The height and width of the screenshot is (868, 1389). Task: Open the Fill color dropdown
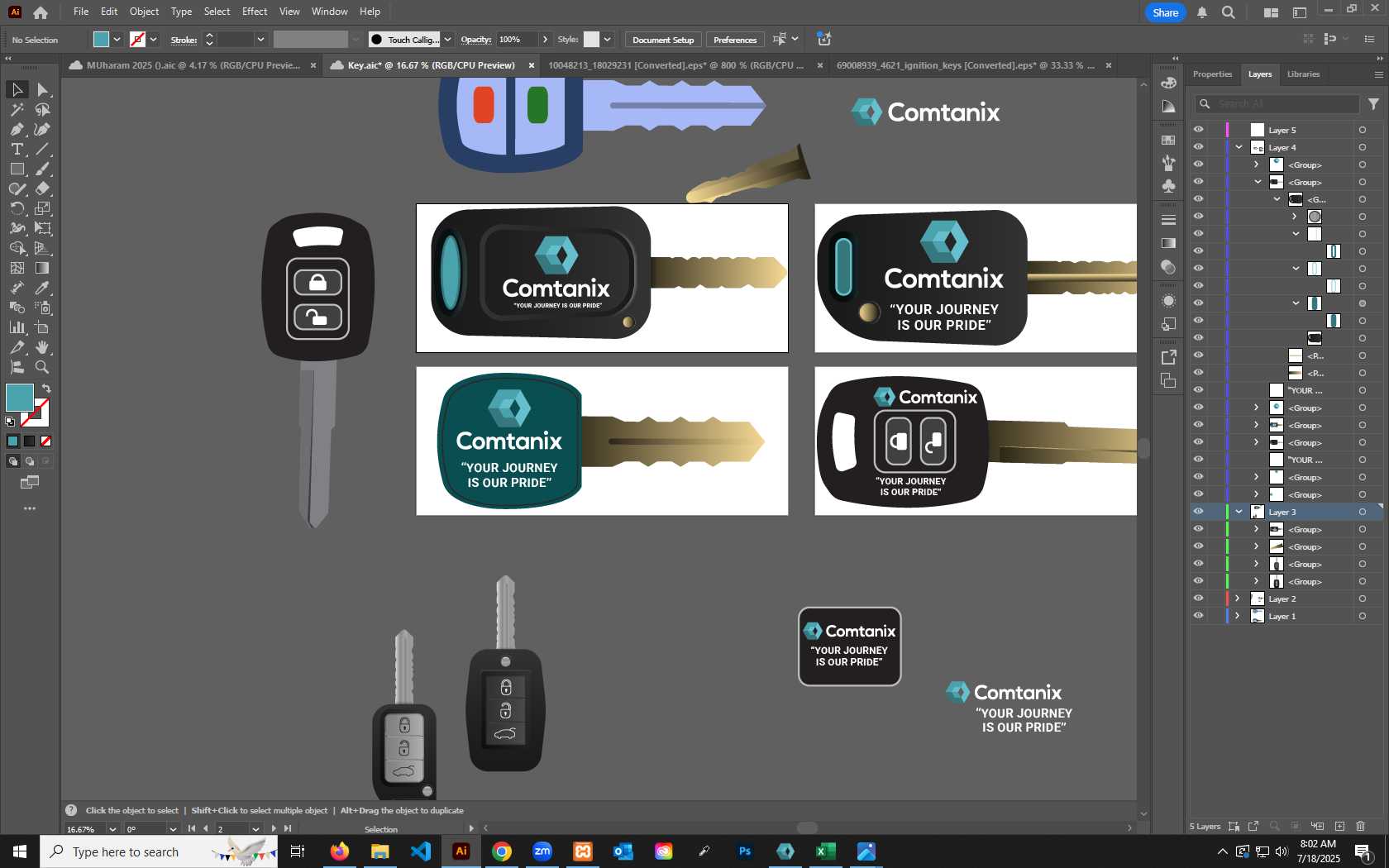[x=117, y=40]
